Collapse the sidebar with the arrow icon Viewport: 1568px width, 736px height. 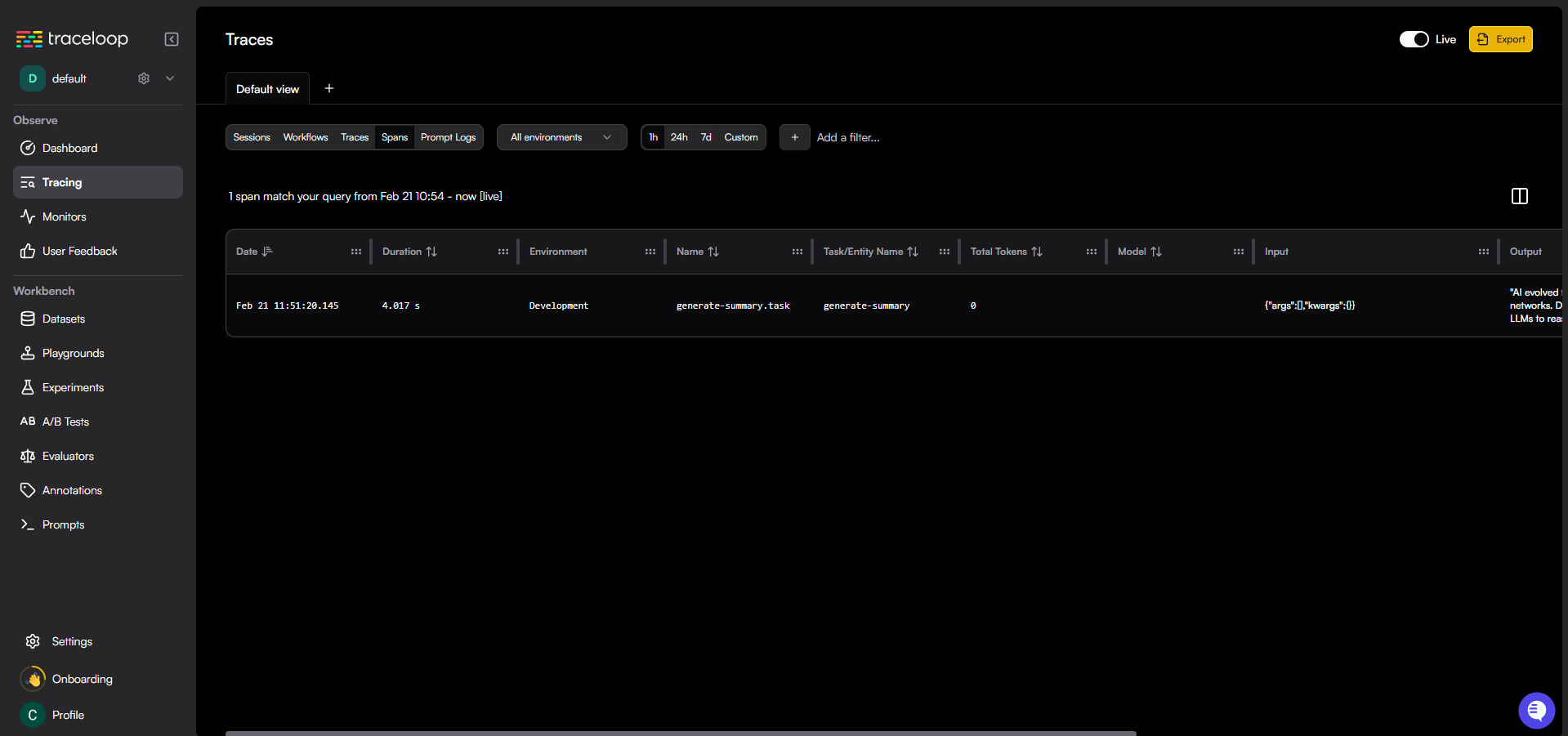pyautogui.click(x=172, y=38)
